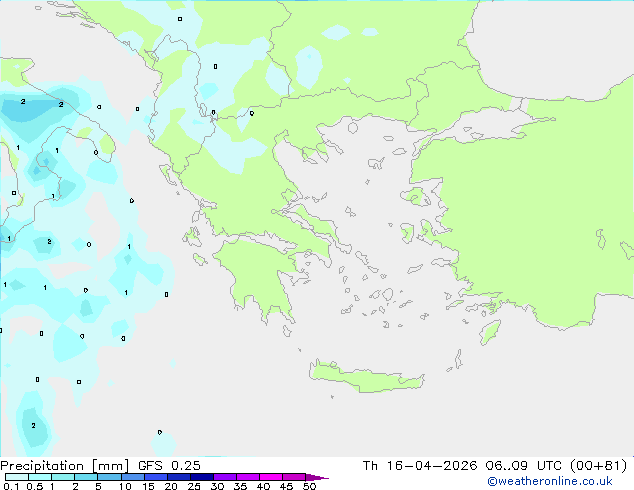The width and height of the screenshot is (634, 490).
Task: Open the weatheronline.co.uk copyright link
Action: coord(550,481)
